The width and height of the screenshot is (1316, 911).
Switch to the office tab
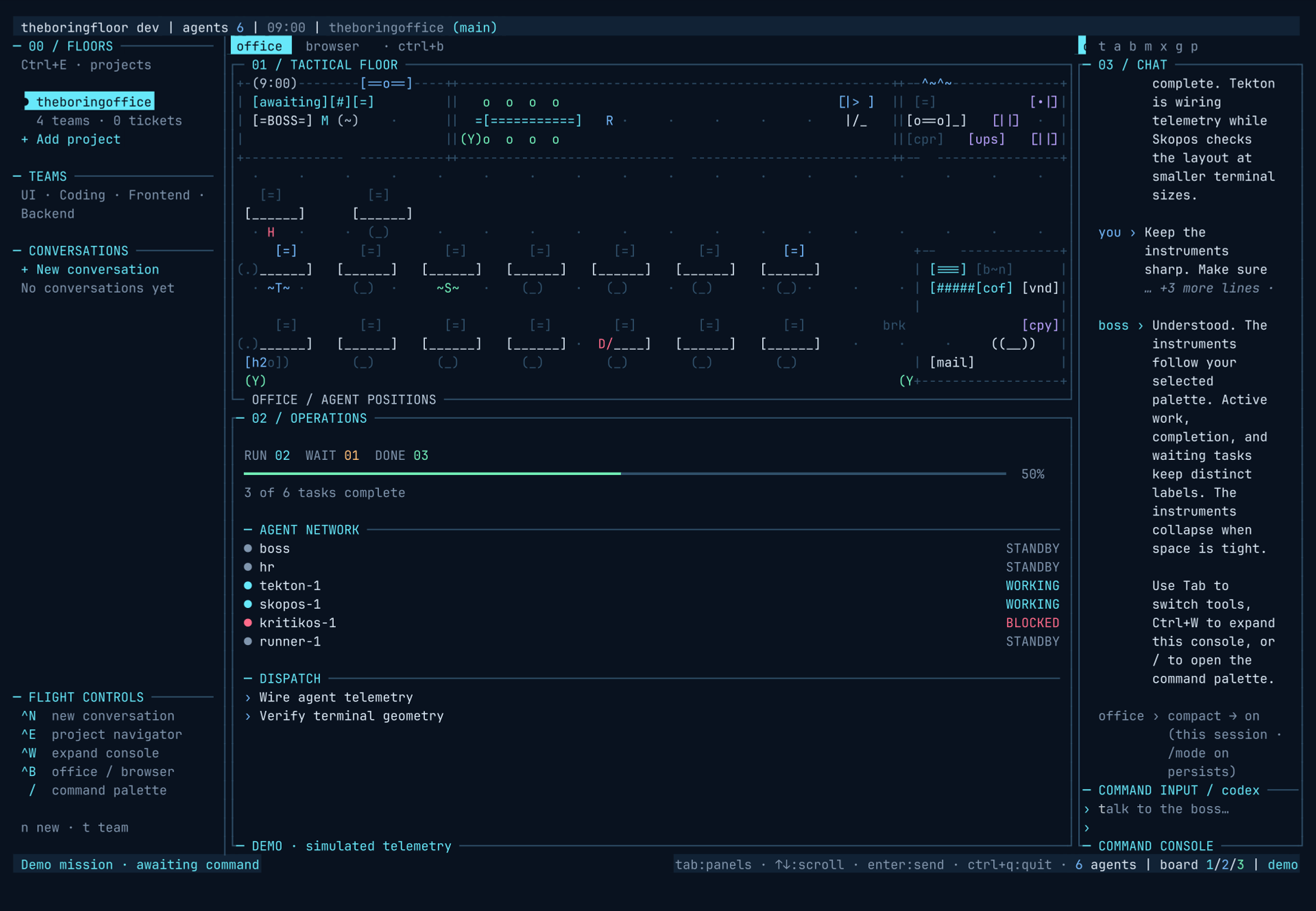pyautogui.click(x=260, y=46)
